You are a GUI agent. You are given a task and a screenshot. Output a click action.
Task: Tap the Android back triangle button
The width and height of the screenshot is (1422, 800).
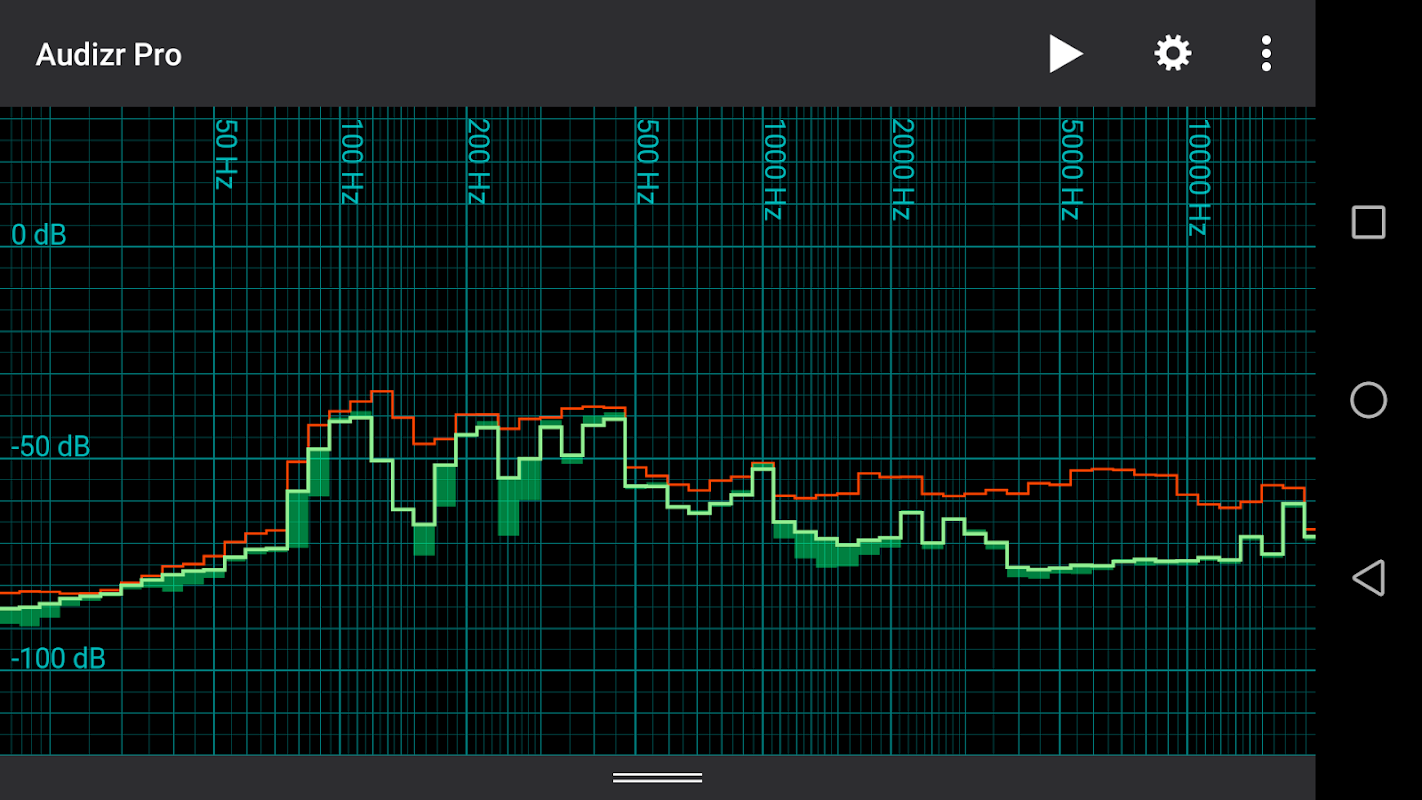1368,578
